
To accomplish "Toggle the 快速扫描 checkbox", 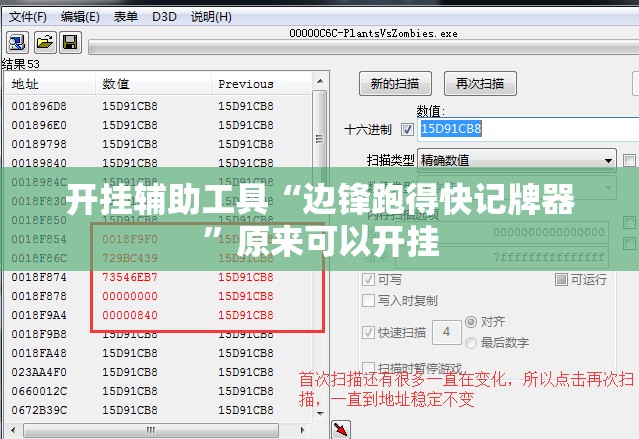I will (368, 333).
